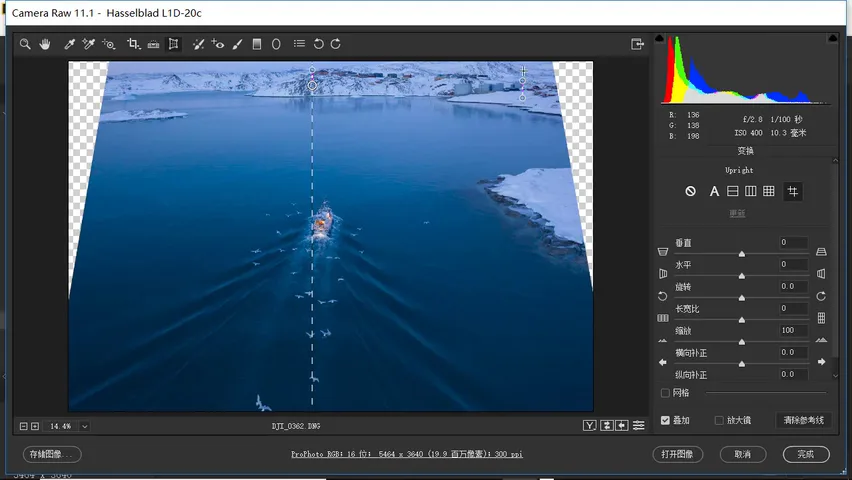Click the 垂直 vertical slider handle
This screenshot has width=852, height=480.
742,254
